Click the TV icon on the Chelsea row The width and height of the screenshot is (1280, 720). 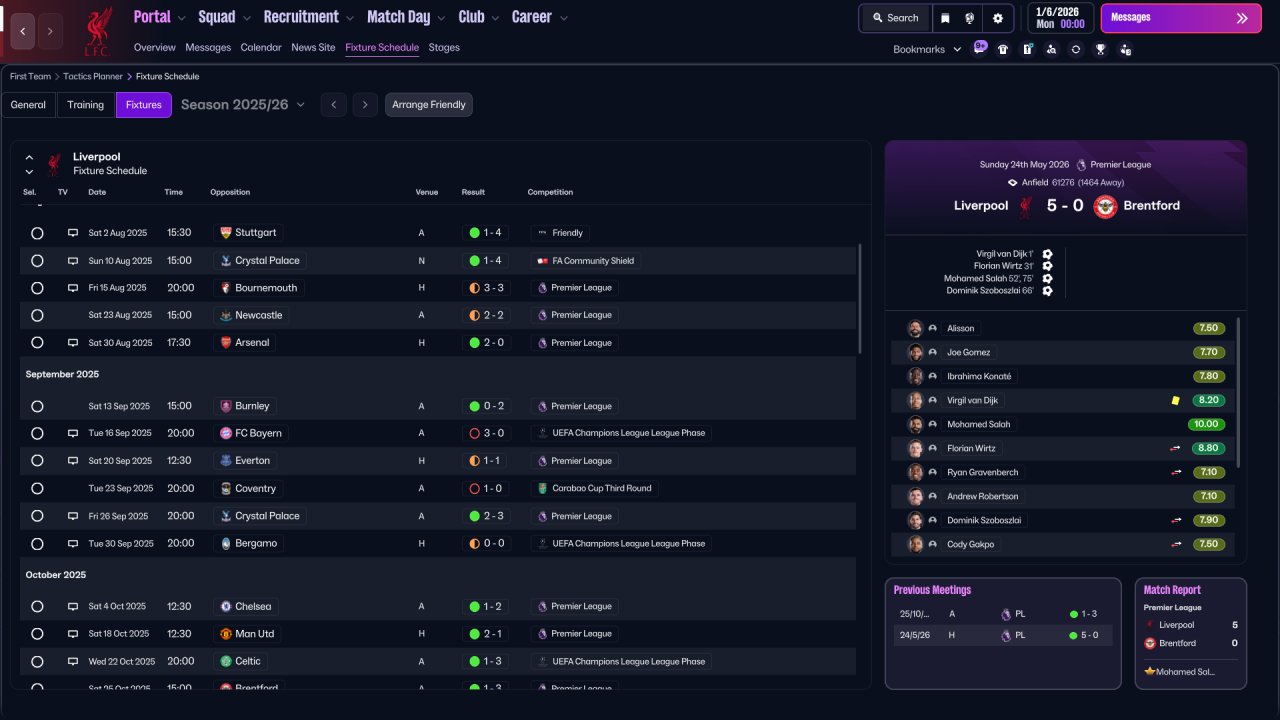(73, 607)
